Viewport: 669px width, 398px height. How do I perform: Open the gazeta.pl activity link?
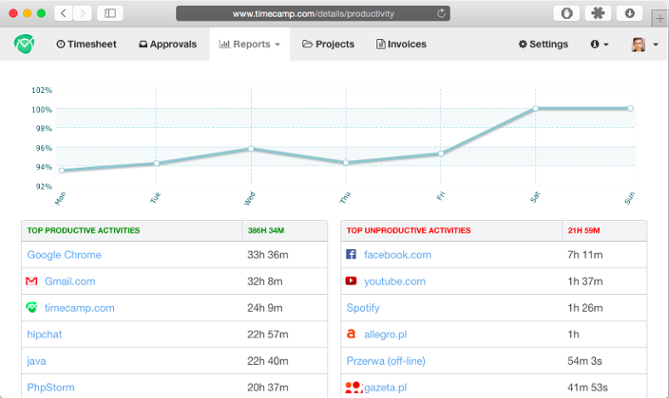pyautogui.click(x=385, y=387)
